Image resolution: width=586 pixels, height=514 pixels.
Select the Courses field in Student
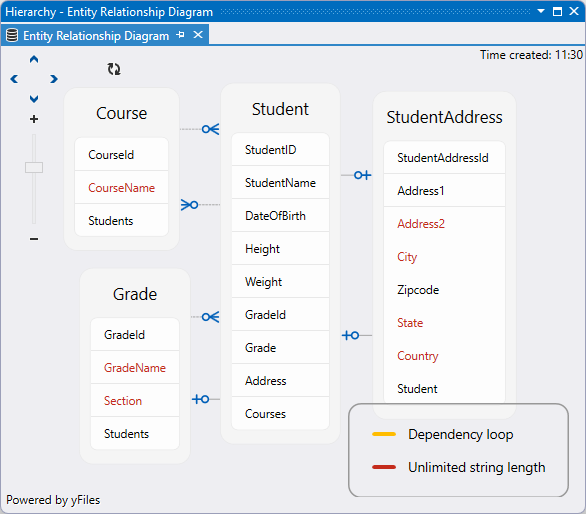click(280, 413)
